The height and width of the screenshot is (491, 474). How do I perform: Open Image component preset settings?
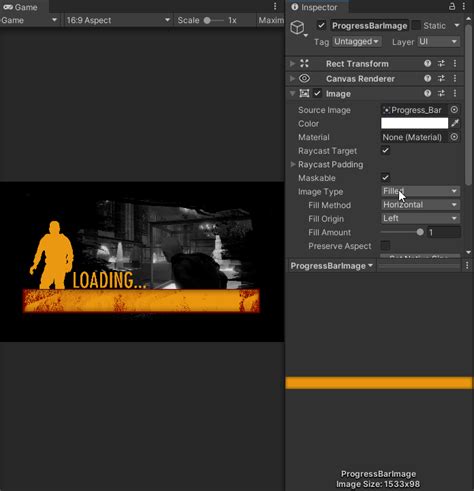(x=441, y=93)
